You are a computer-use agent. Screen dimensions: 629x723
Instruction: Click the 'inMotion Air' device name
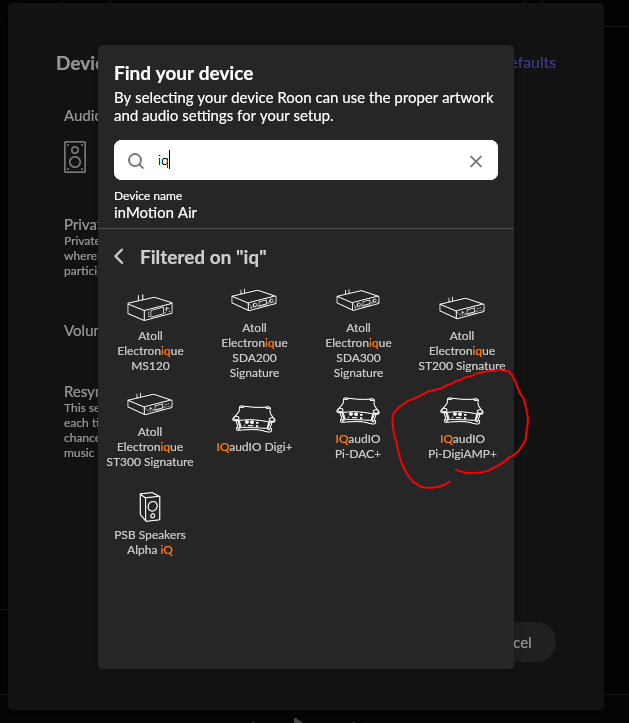[x=155, y=213]
